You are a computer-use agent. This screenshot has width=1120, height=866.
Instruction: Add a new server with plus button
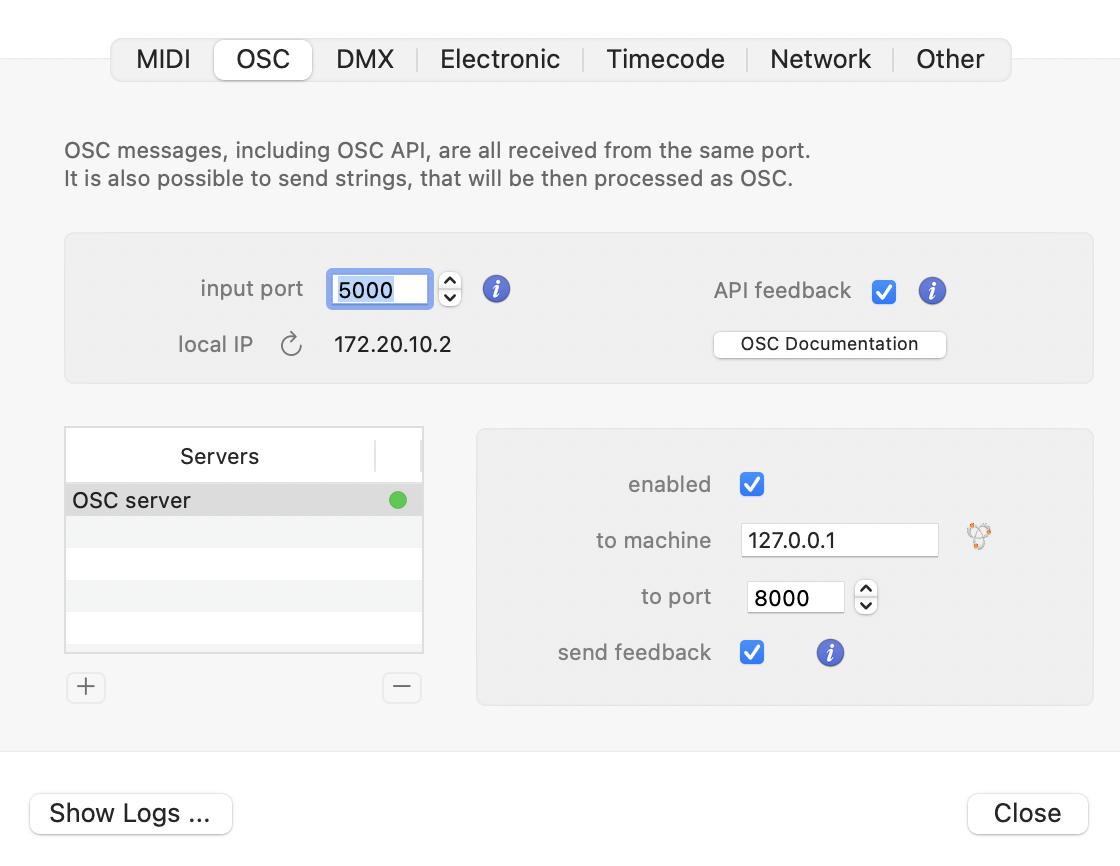point(86,687)
